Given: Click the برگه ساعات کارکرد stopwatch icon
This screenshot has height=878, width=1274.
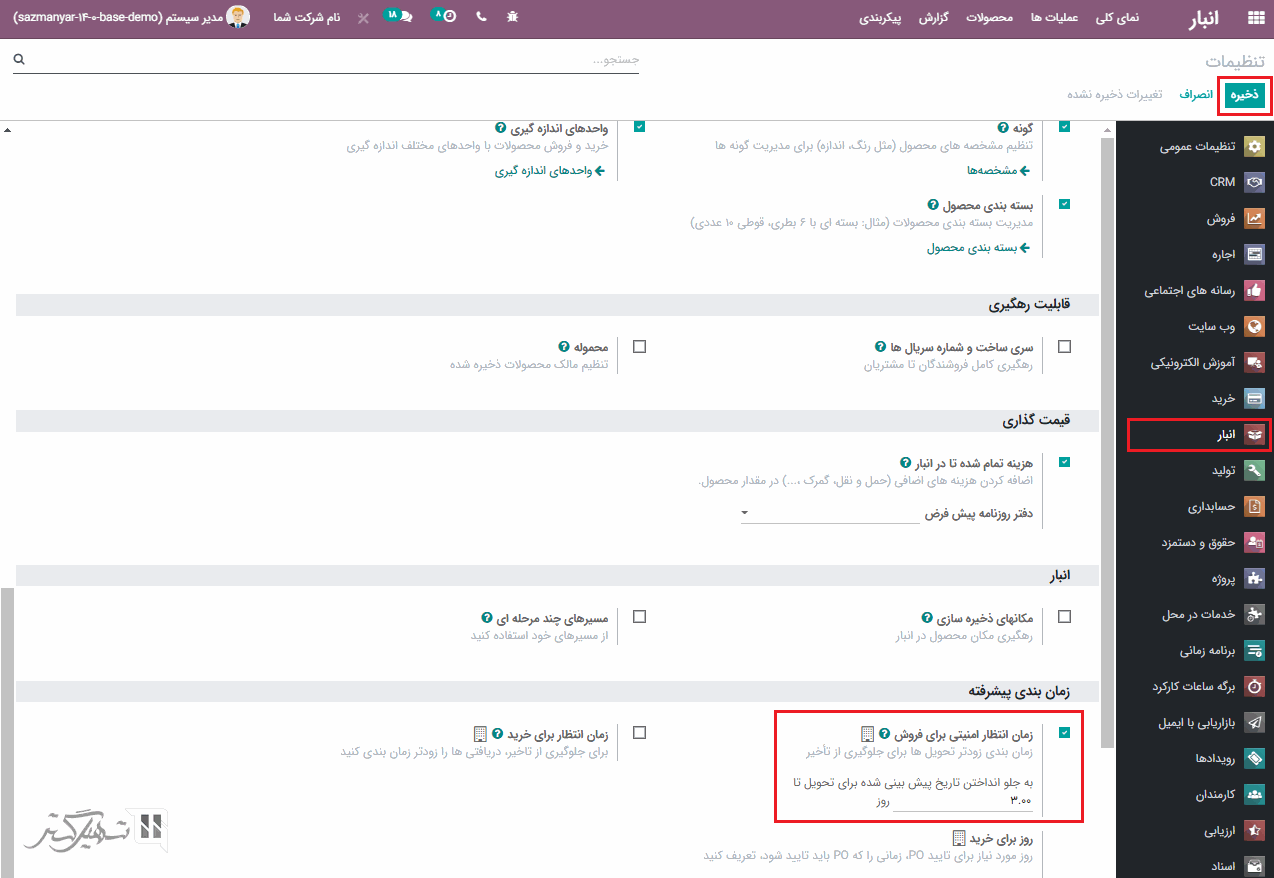Looking at the screenshot, I should (x=1254, y=686).
